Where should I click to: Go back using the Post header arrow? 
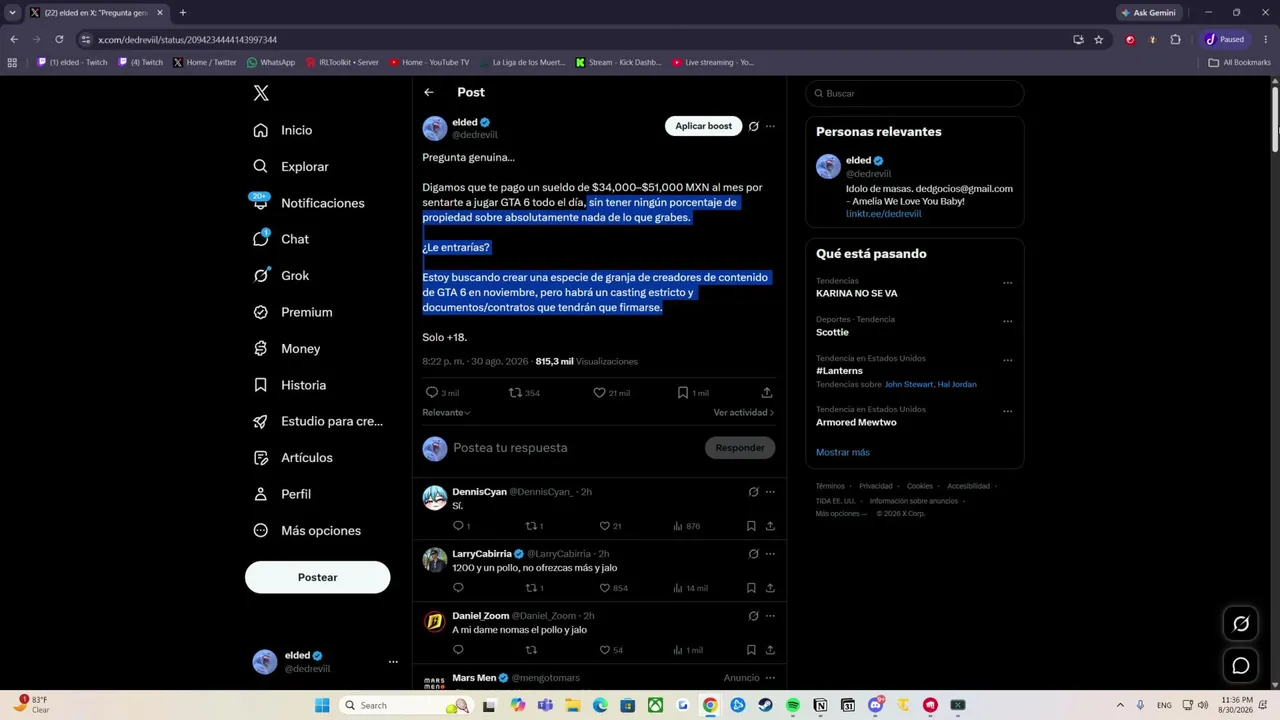click(x=429, y=92)
